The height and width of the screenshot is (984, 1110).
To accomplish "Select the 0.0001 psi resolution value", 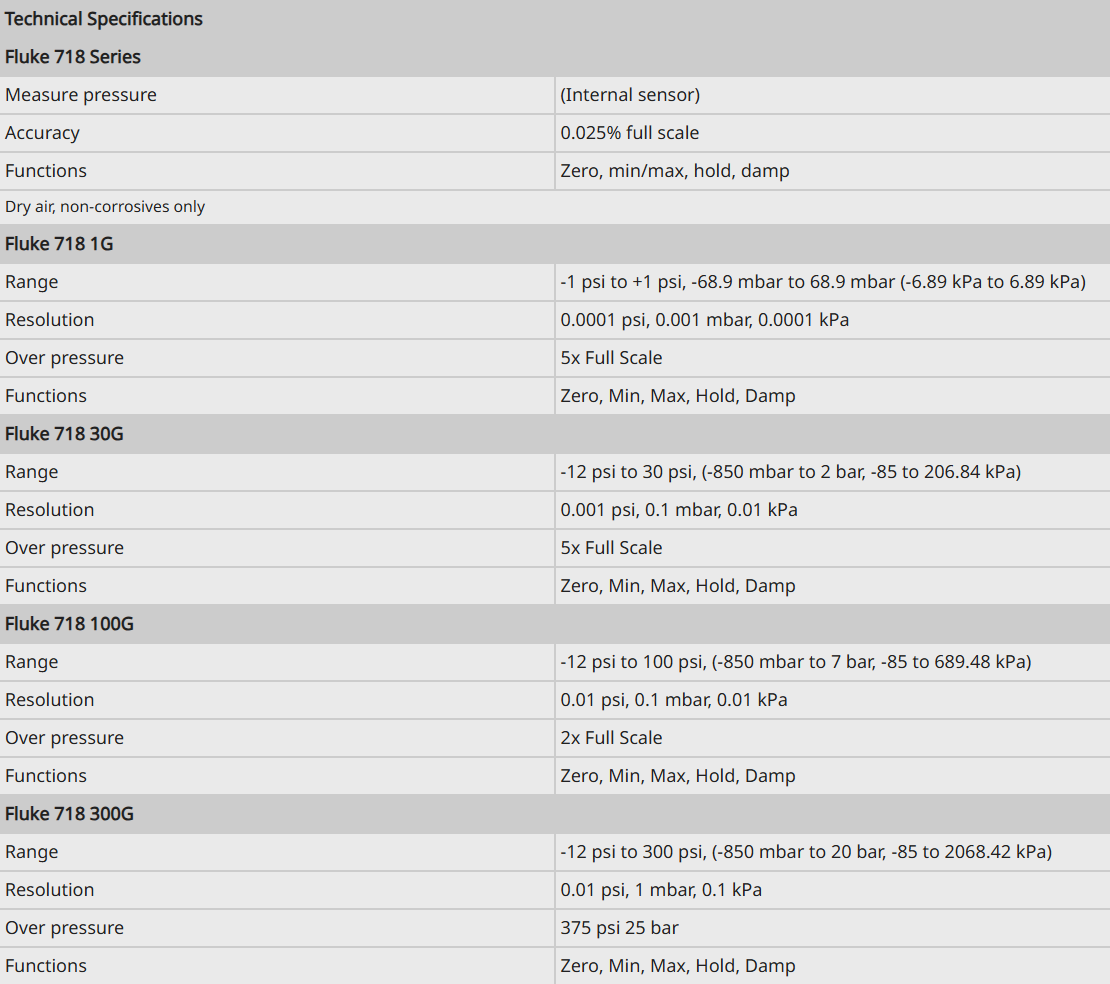I will [x=704, y=320].
